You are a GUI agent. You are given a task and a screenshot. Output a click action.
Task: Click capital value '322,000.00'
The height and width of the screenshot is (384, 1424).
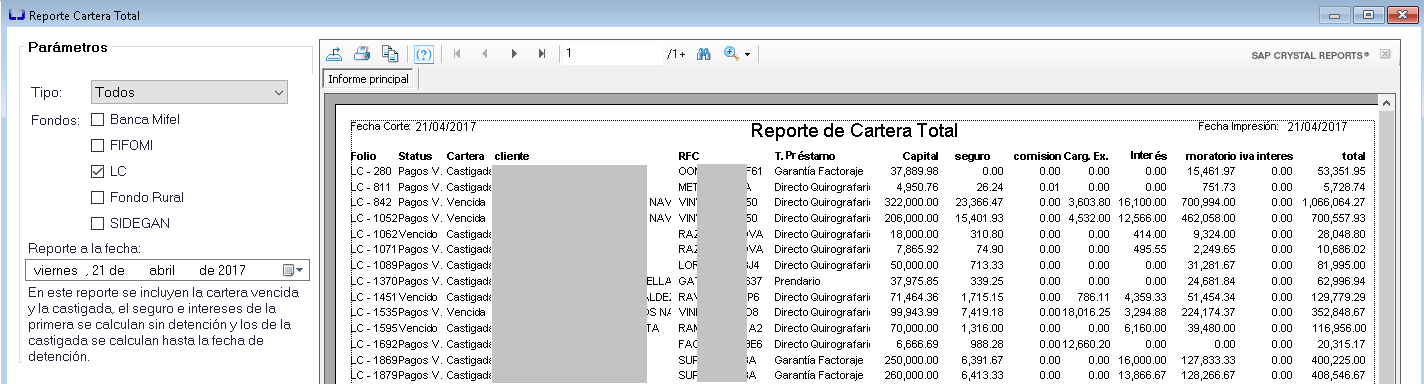(x=911, y=202)
